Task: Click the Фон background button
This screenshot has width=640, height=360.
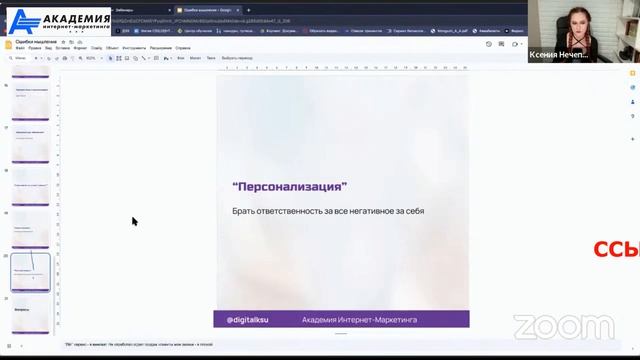Action: (181, 58)
